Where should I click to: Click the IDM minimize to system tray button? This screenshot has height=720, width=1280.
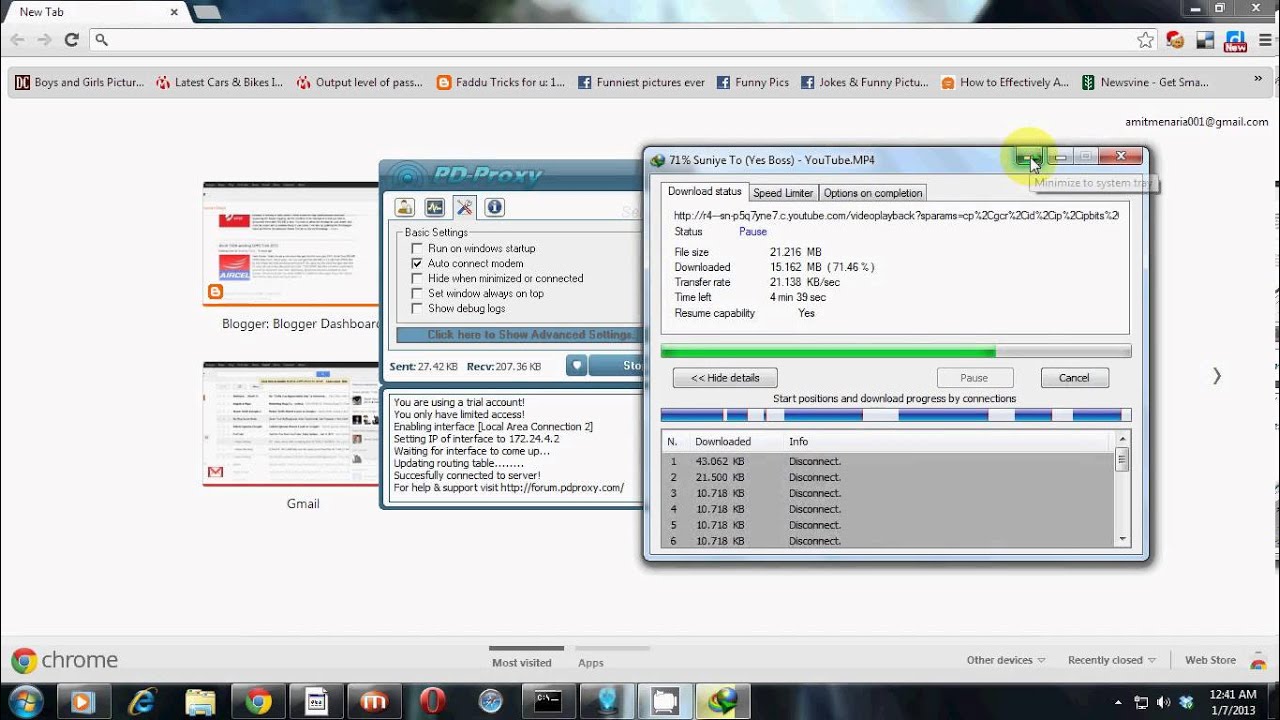tap(1029, 157)
